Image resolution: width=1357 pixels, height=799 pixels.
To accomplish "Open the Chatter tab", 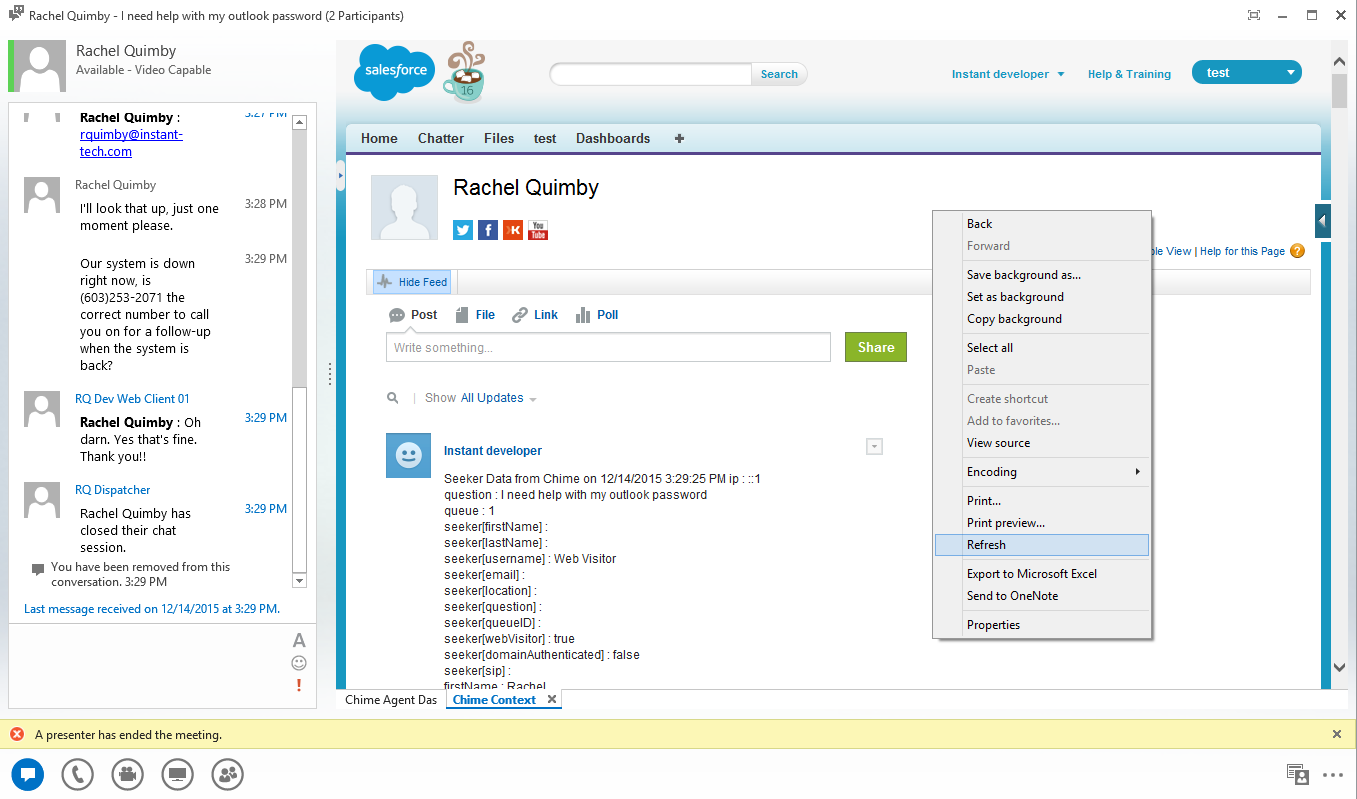I will pyautogui.click(x=441, y=139).
